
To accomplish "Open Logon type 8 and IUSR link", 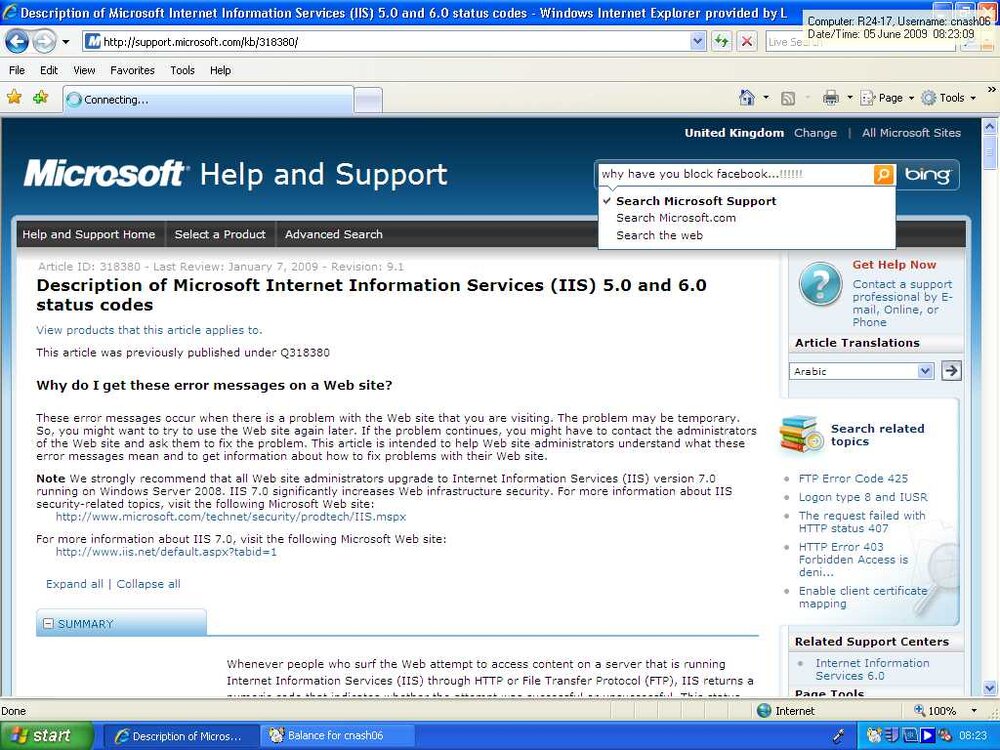I will 863,497.
